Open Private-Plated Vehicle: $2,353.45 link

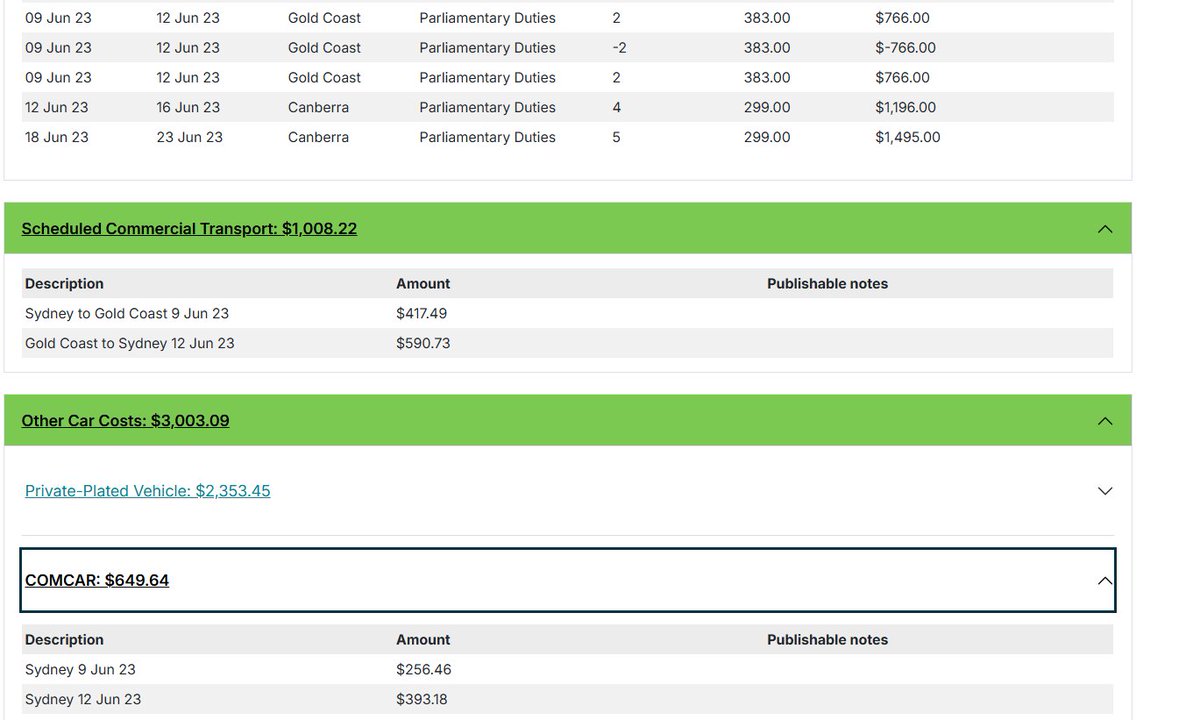(147, 491)
